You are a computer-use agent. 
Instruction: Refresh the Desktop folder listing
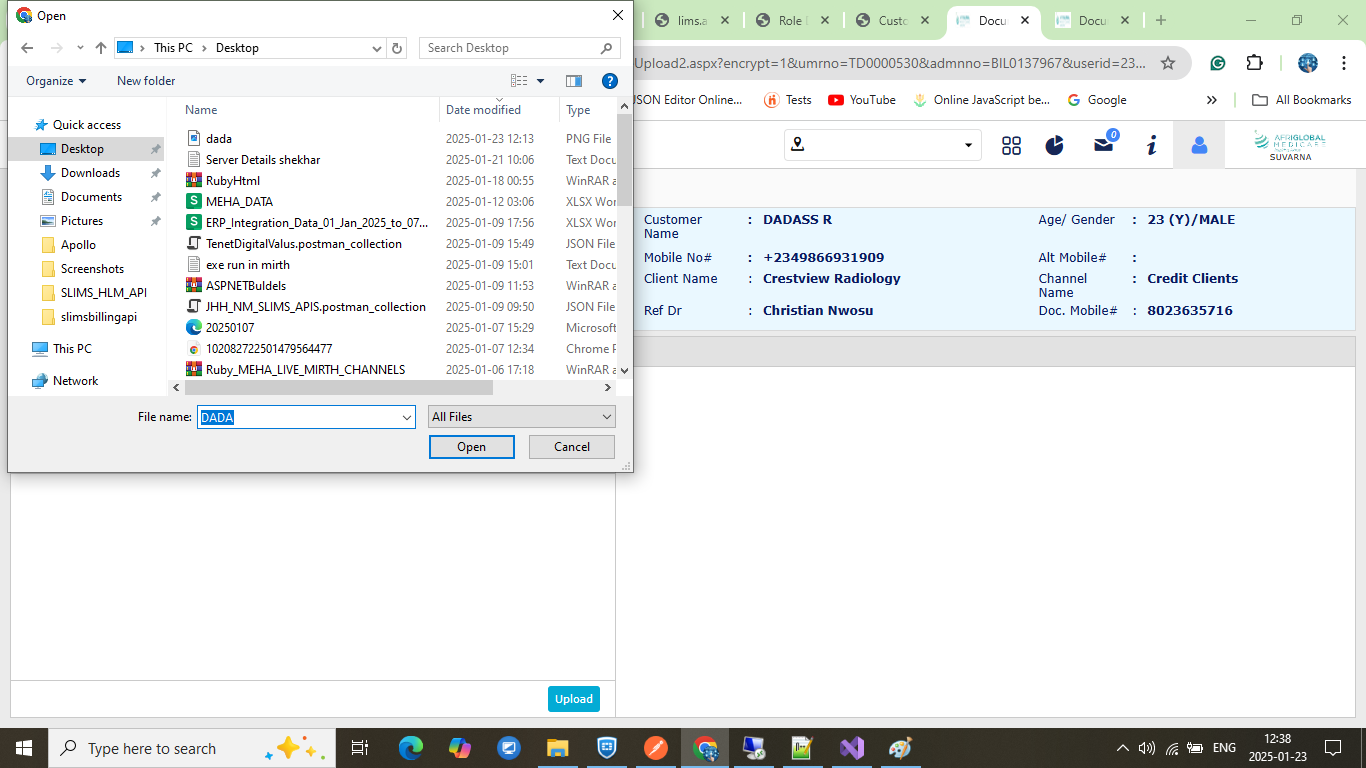398,48
